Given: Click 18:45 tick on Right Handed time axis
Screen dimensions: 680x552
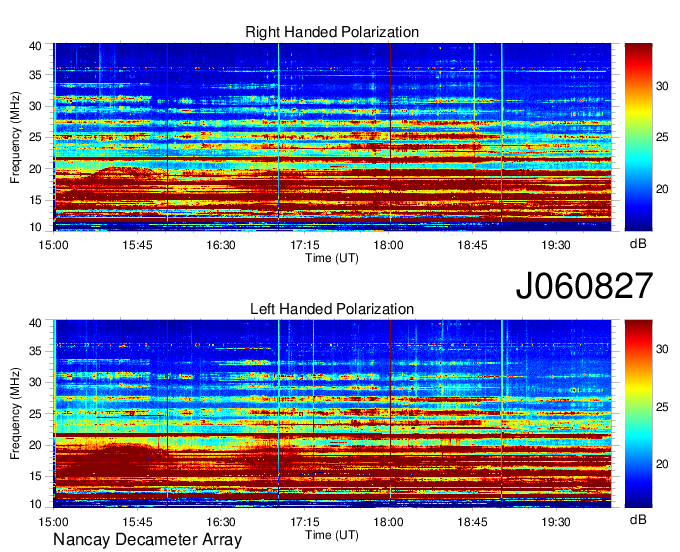Looking at the screenshot, I should tap(472, 245).
